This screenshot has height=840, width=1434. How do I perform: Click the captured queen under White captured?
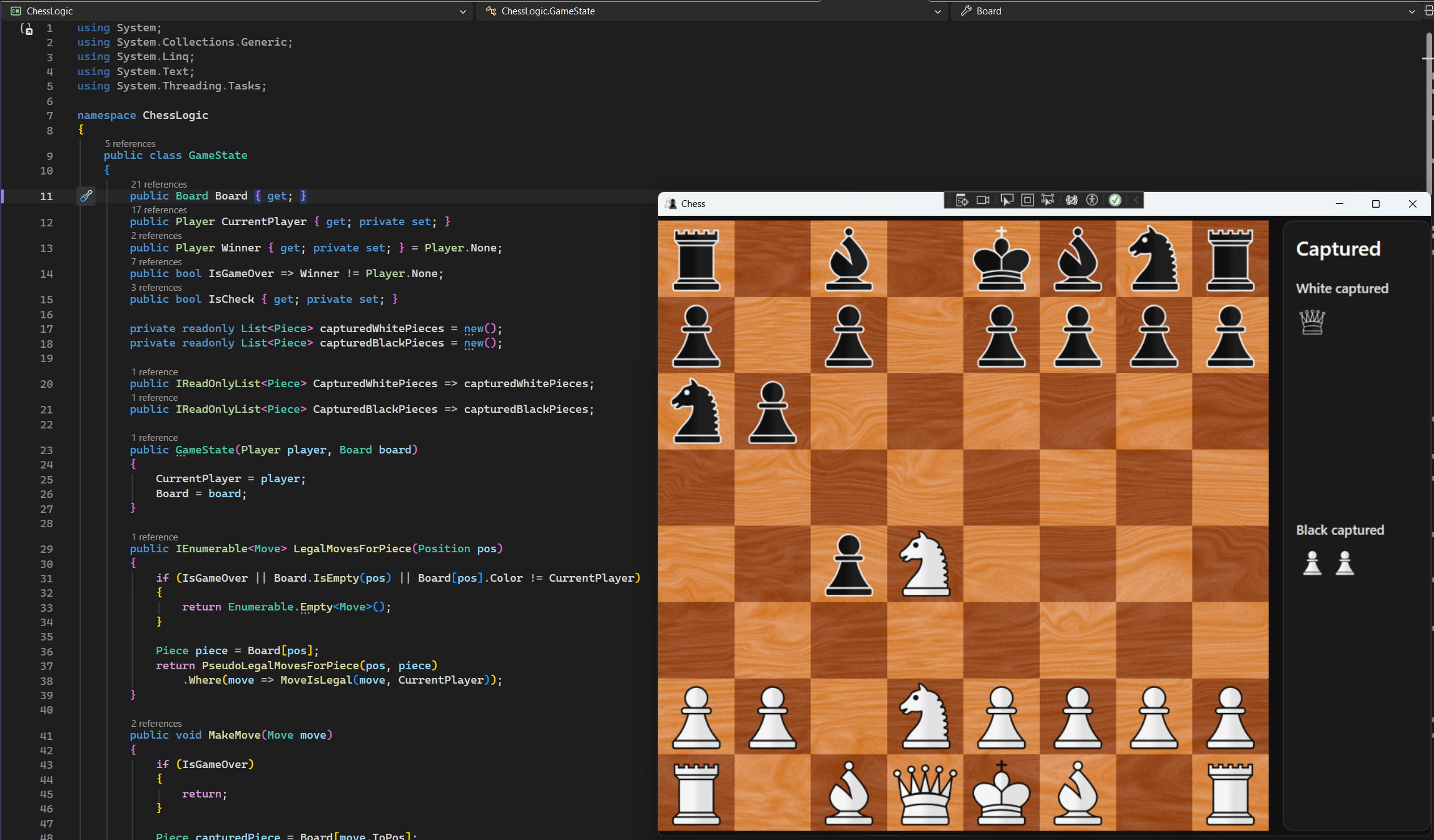click(x=1312, y=322)
